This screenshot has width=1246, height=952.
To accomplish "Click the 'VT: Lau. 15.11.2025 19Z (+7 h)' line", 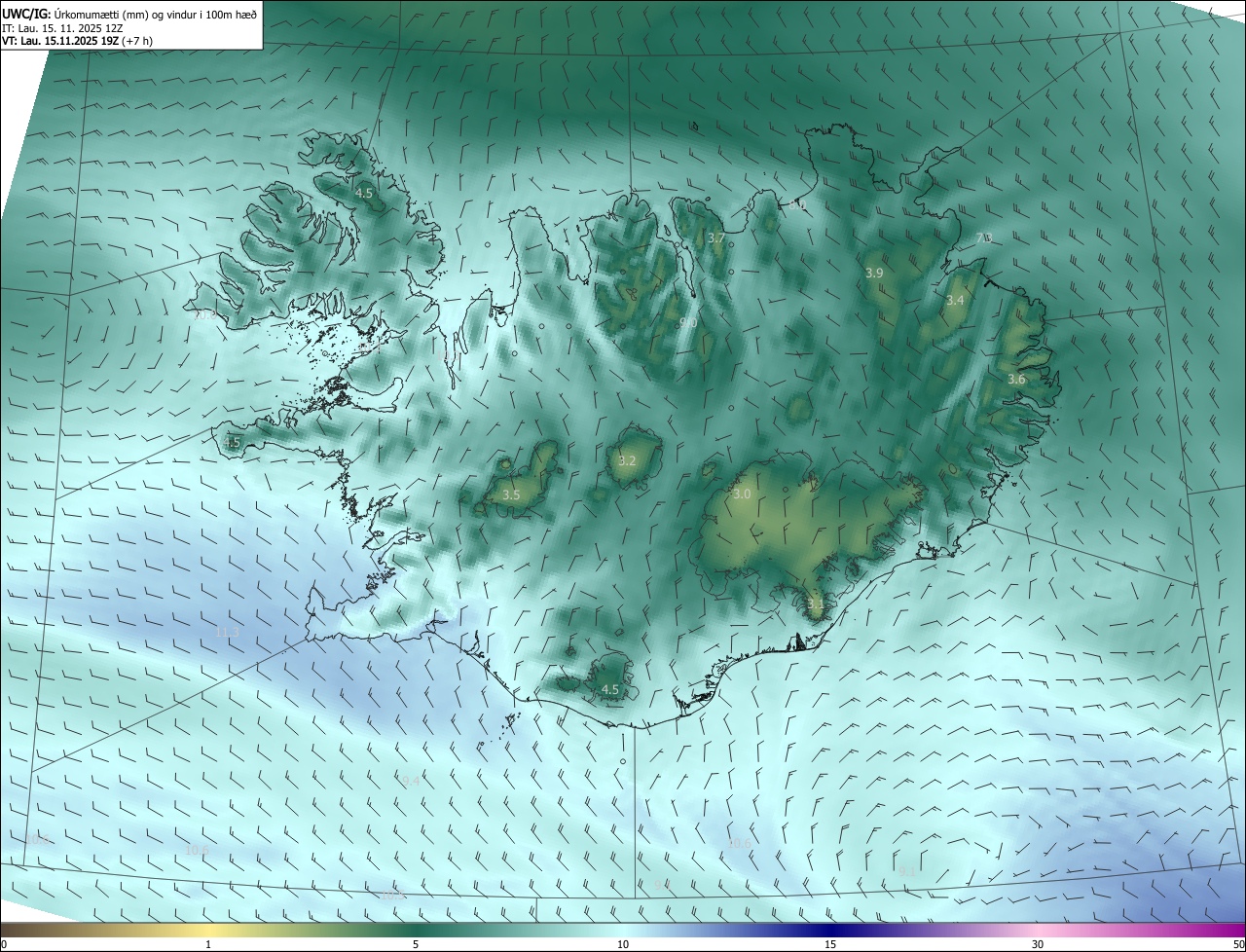I will point(78,41).
